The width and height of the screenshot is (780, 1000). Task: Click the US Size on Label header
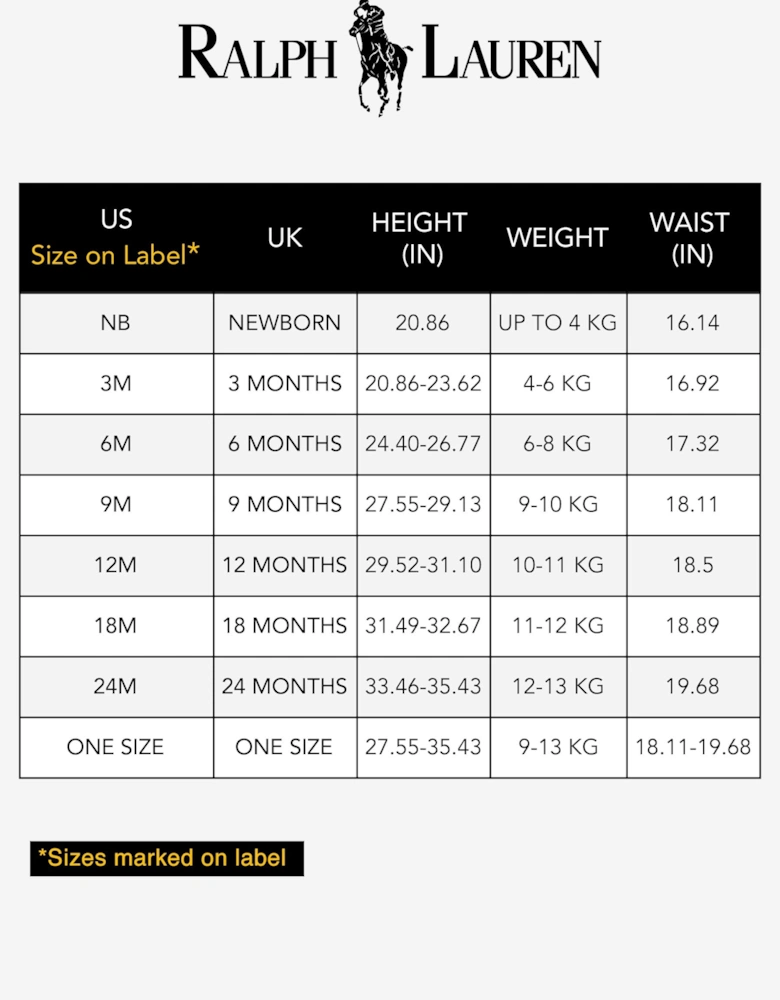coord(116,238)
